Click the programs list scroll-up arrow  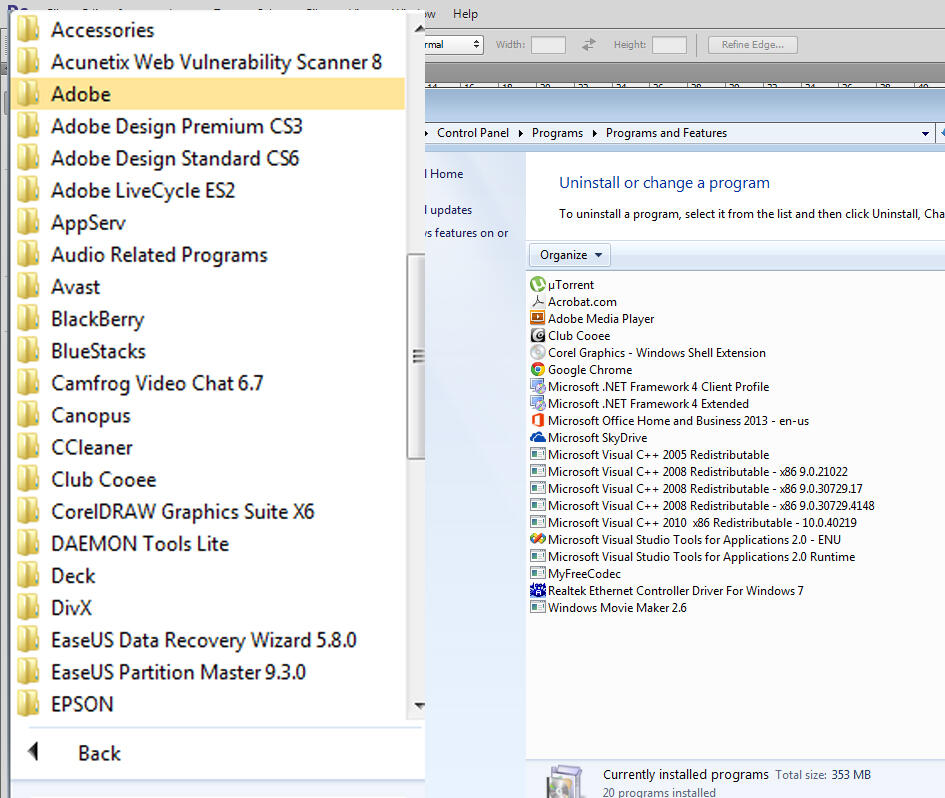tap(419, 28)
